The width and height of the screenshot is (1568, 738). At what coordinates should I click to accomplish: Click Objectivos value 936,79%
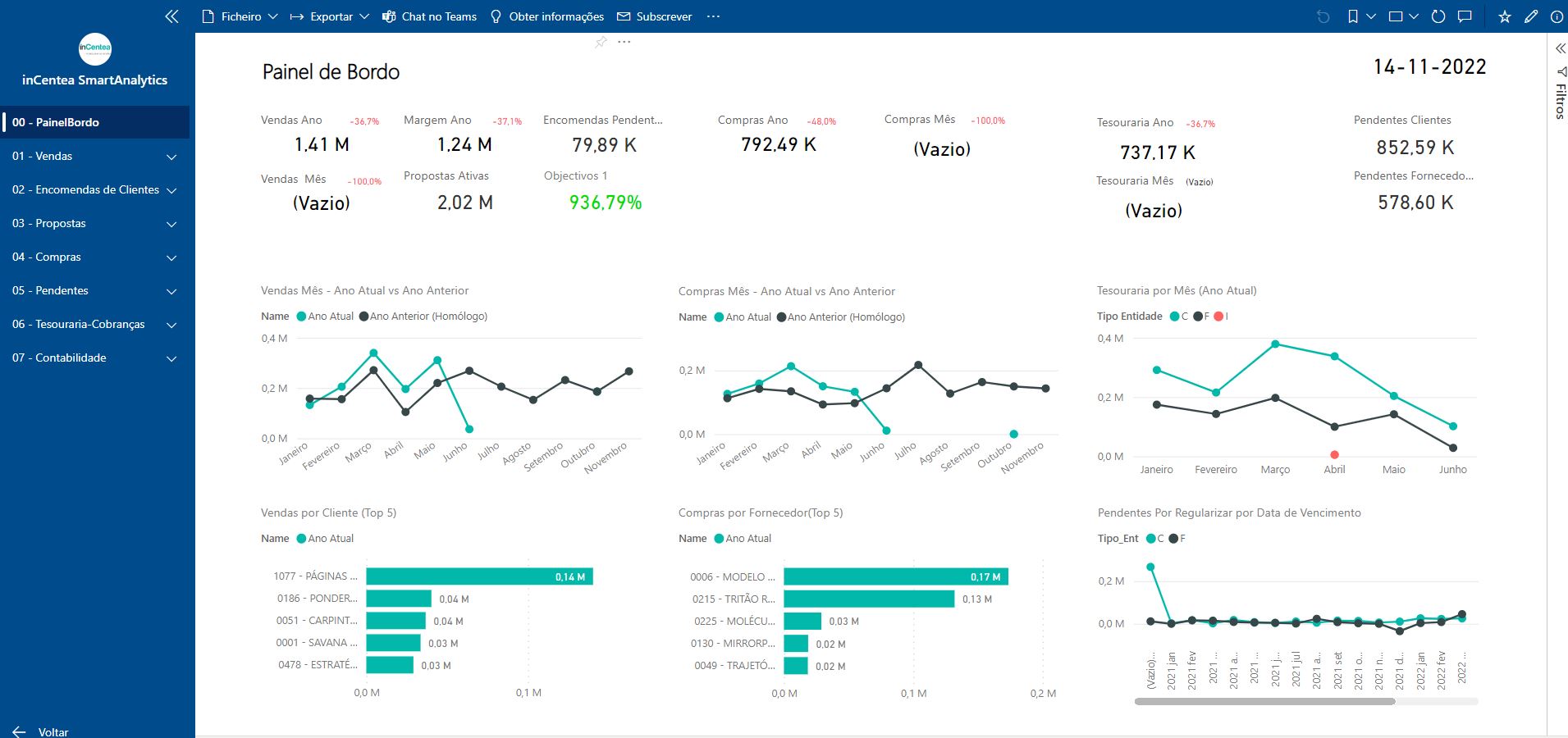606,203
